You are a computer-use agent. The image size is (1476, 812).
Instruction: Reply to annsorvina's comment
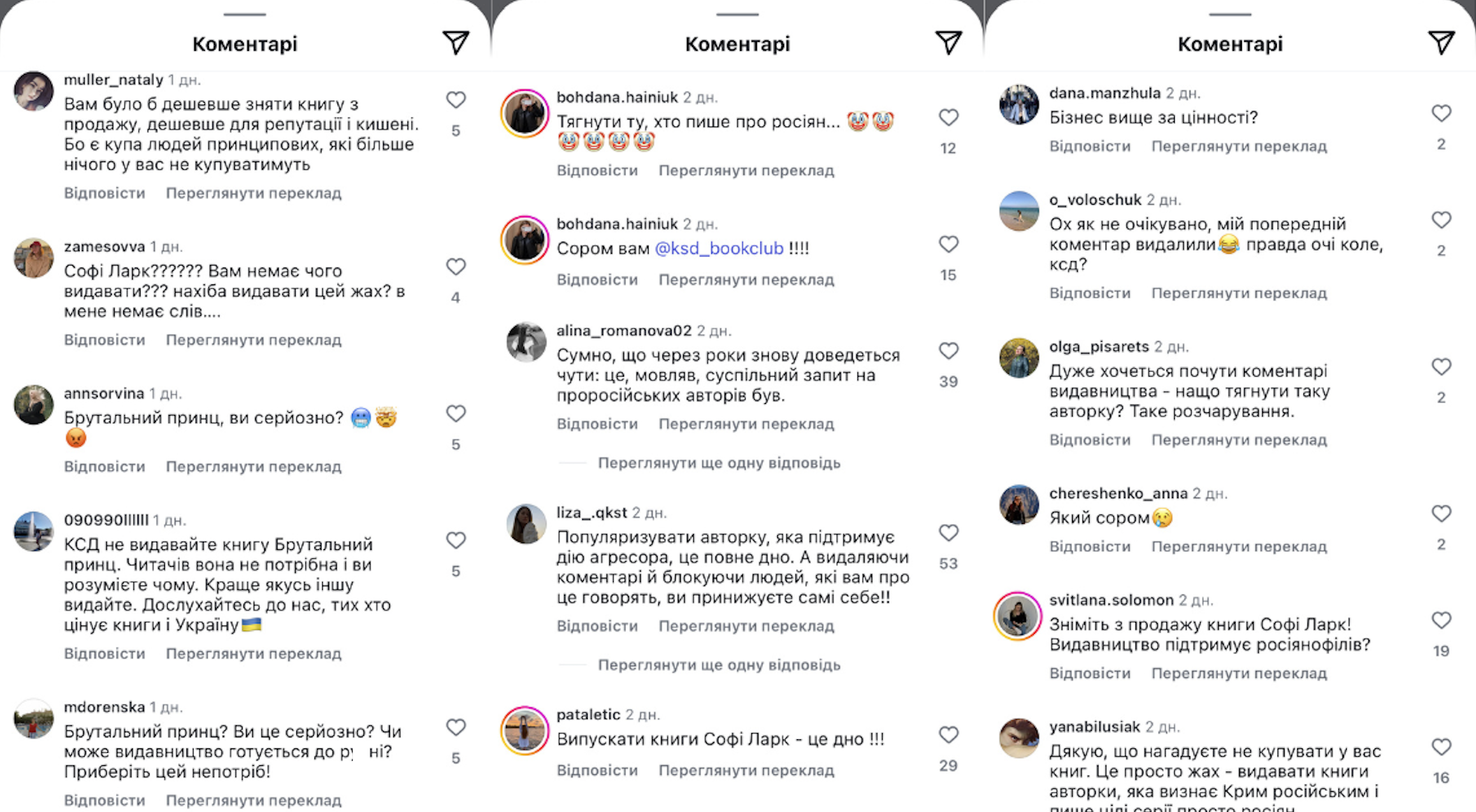(x=105, y=467)
